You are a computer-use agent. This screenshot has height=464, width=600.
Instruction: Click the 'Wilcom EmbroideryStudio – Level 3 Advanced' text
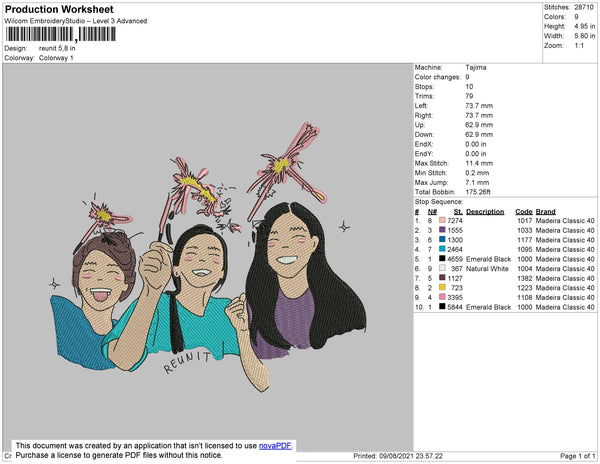[76, 21]
